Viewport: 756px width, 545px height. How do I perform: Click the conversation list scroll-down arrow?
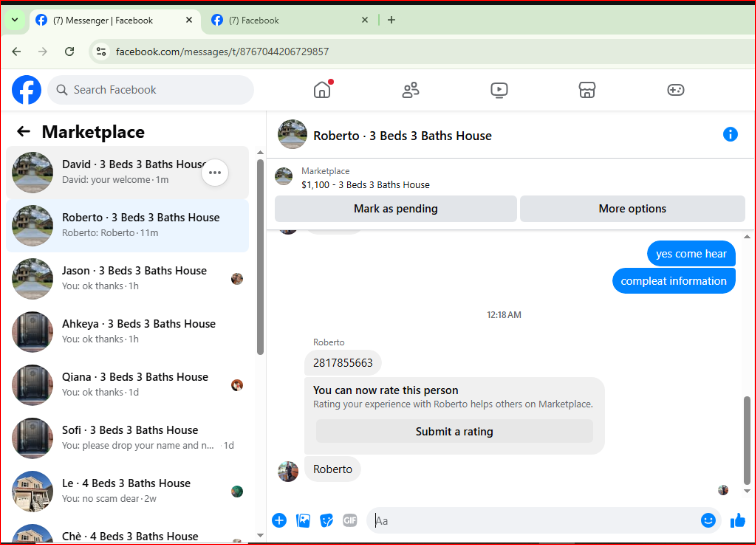pos(260,535)
